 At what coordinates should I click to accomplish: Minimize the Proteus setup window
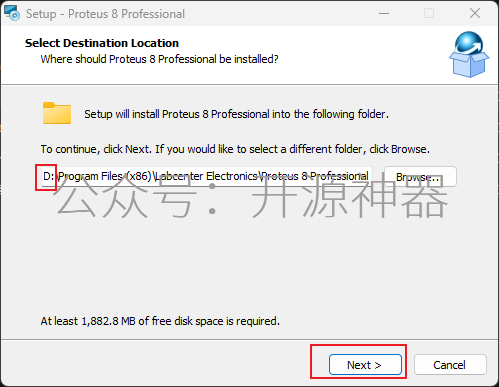point(384,13)
